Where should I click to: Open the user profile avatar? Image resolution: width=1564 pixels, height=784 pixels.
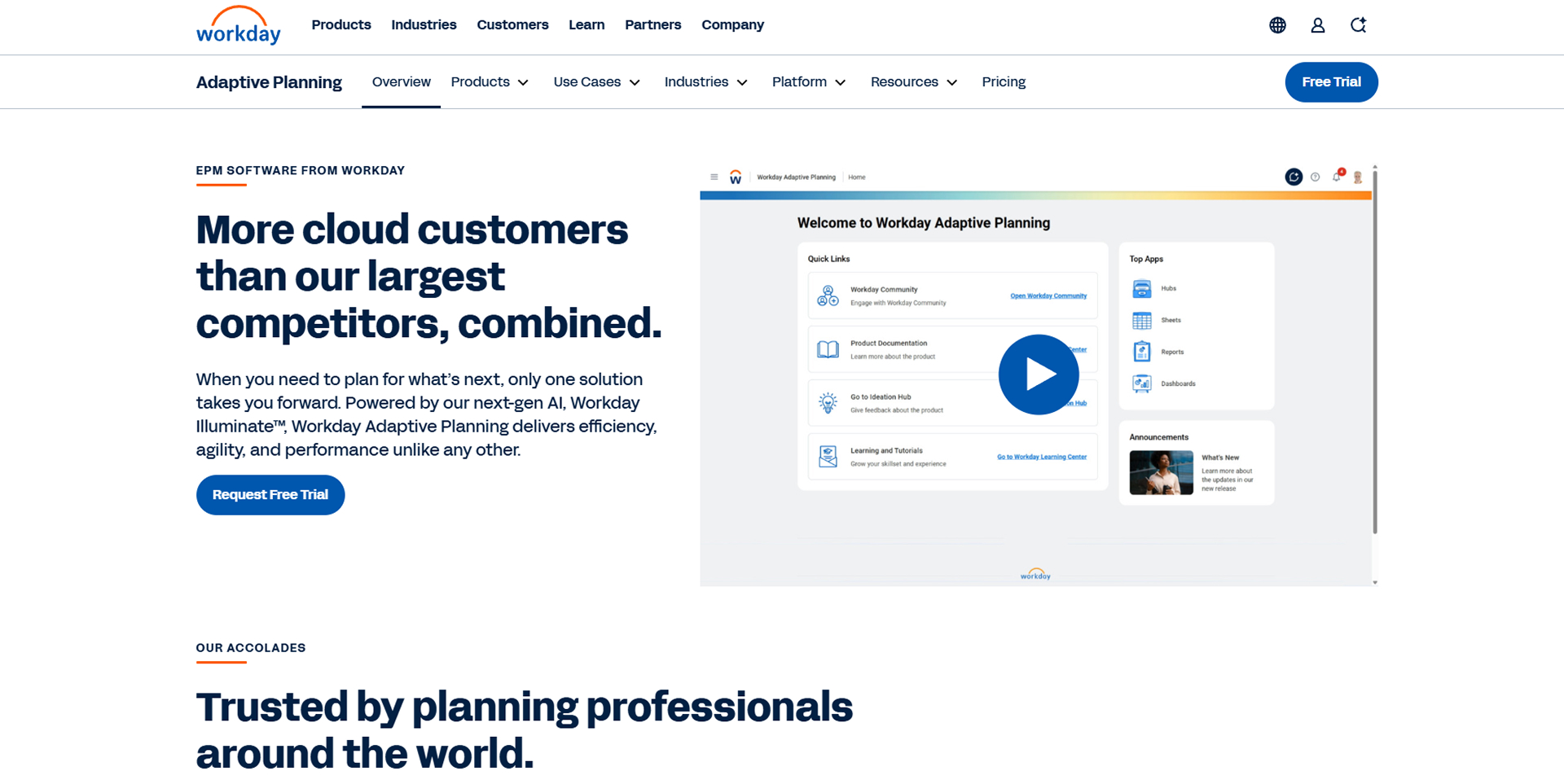(x=1317, y=25)
